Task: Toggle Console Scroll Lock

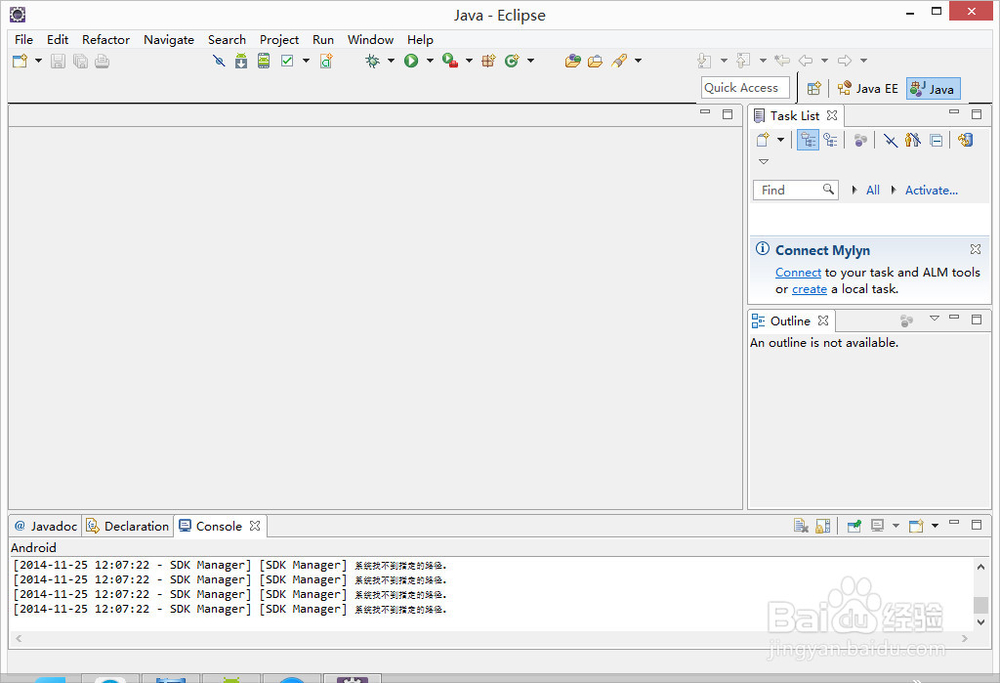Action: coord(823,525)
